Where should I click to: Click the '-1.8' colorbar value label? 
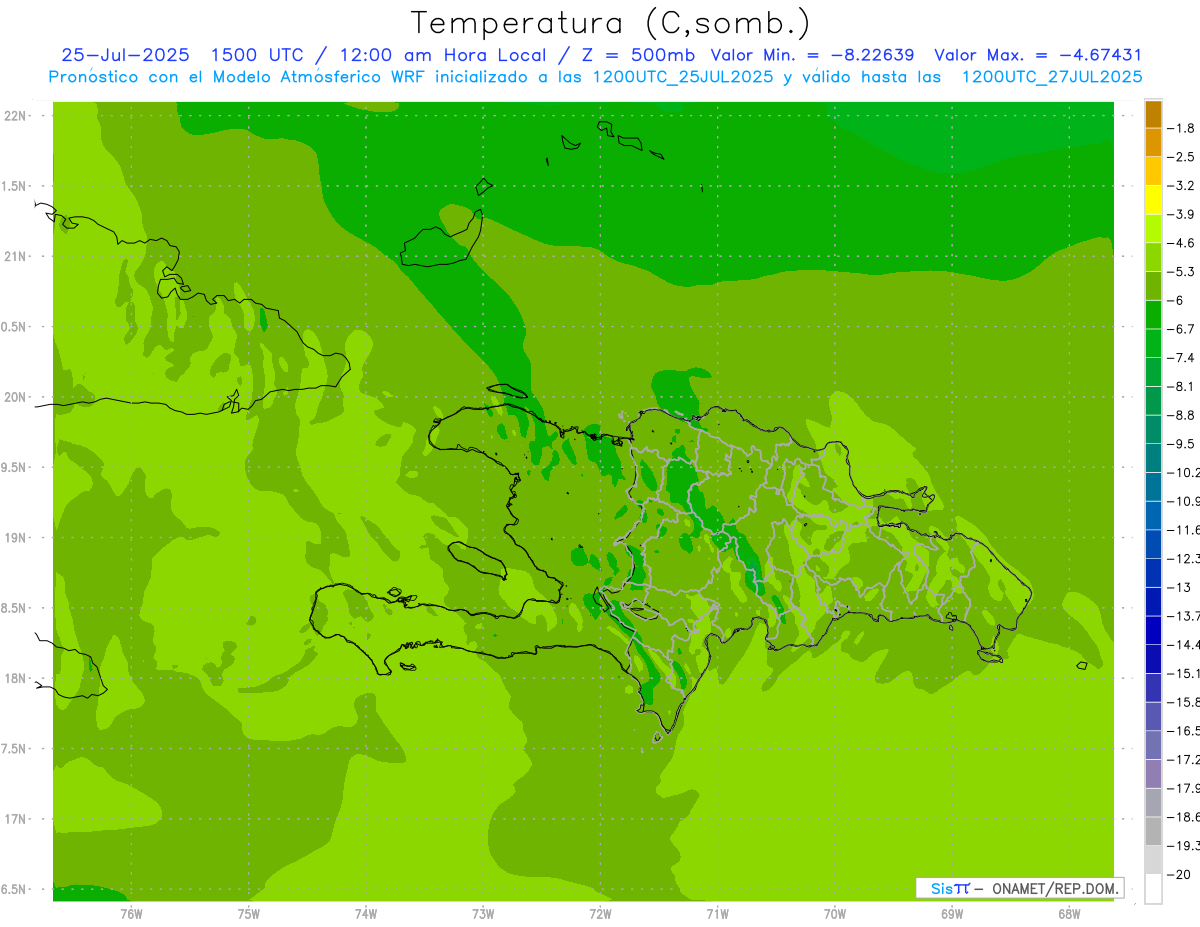point(1181,128)
